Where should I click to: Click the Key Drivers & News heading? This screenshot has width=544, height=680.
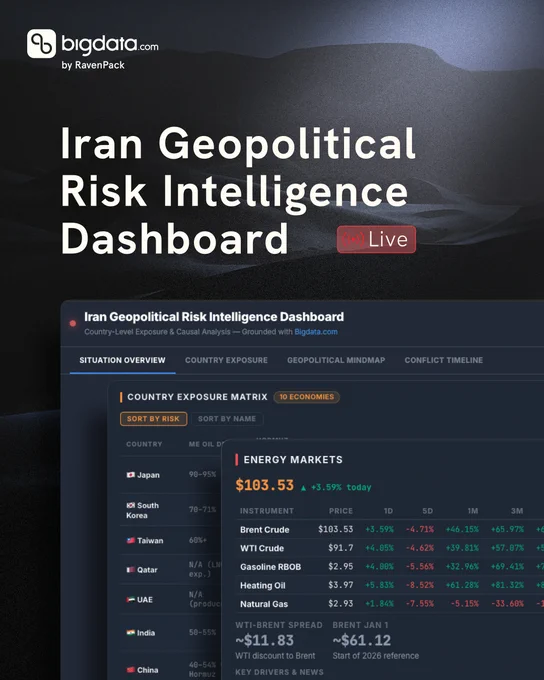pyautogui.click(x=279, y=672)
